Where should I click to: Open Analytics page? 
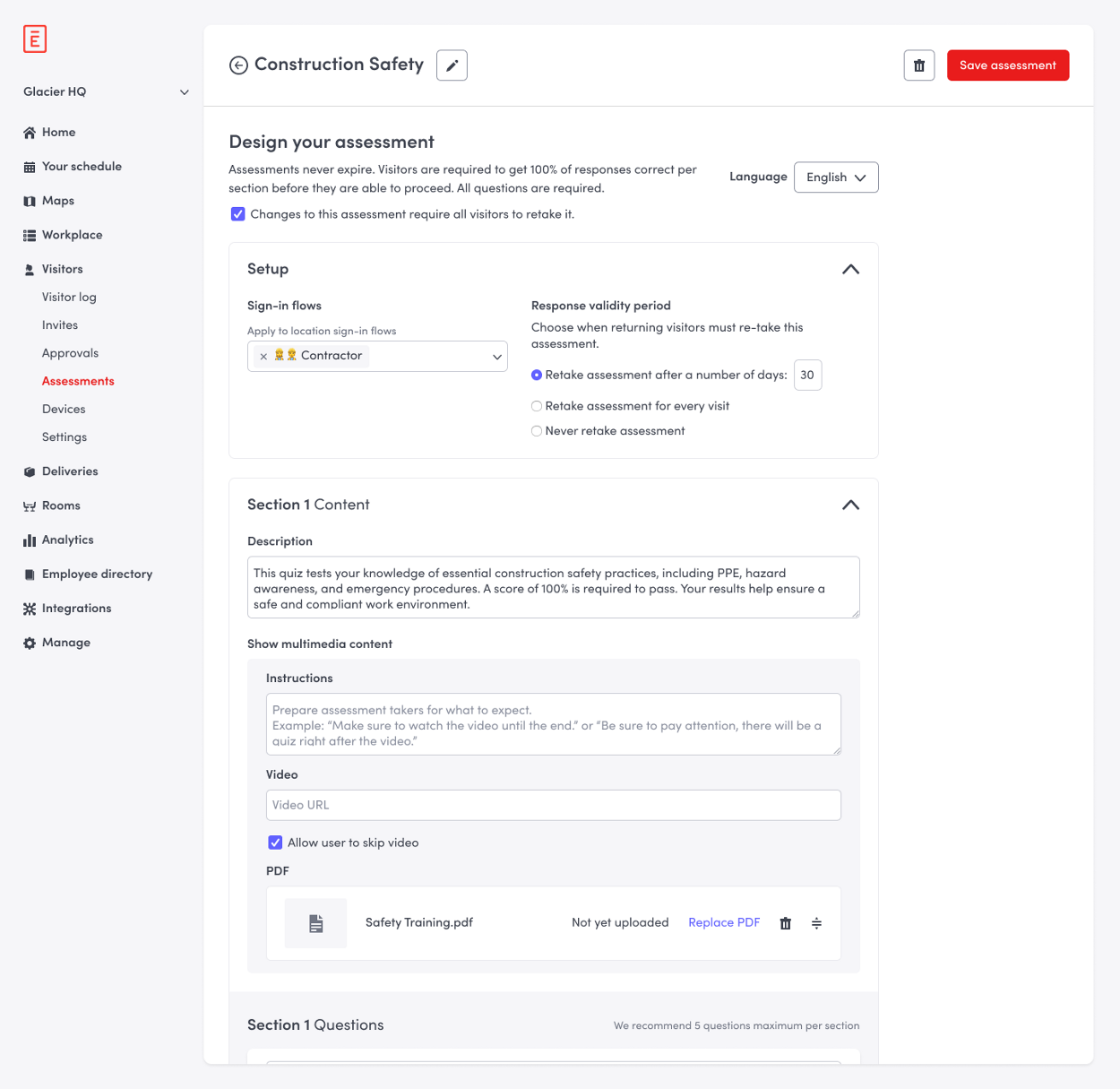[x=67, y=540]
